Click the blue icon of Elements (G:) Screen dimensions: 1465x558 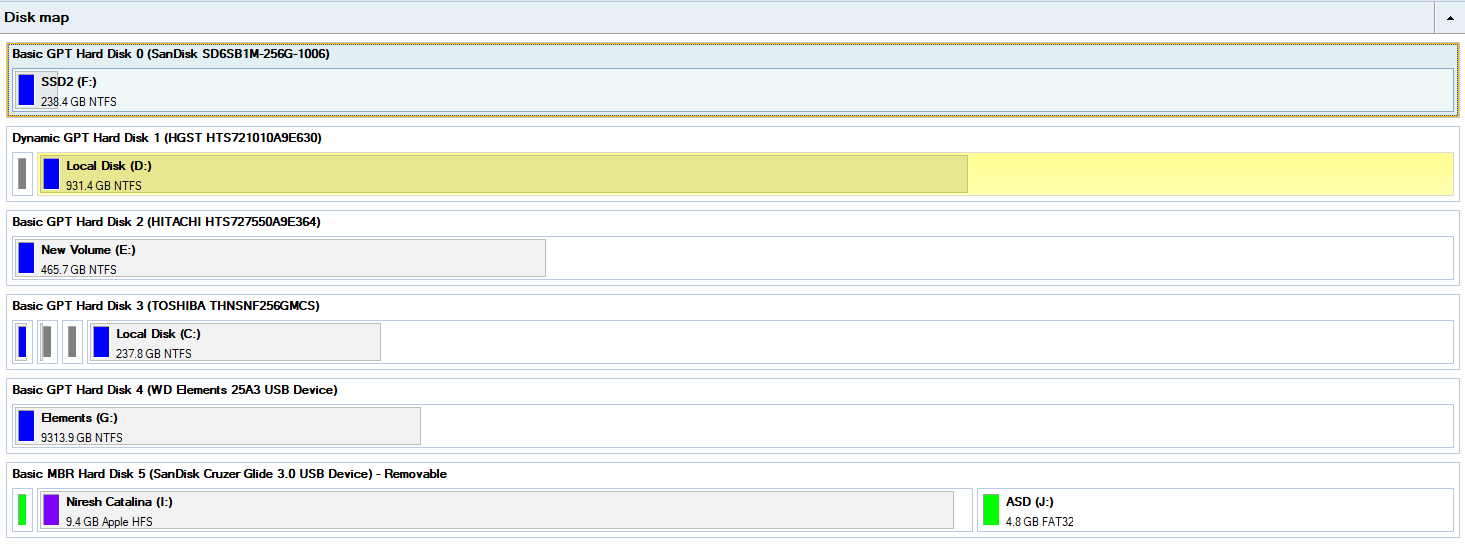[26, 426]
